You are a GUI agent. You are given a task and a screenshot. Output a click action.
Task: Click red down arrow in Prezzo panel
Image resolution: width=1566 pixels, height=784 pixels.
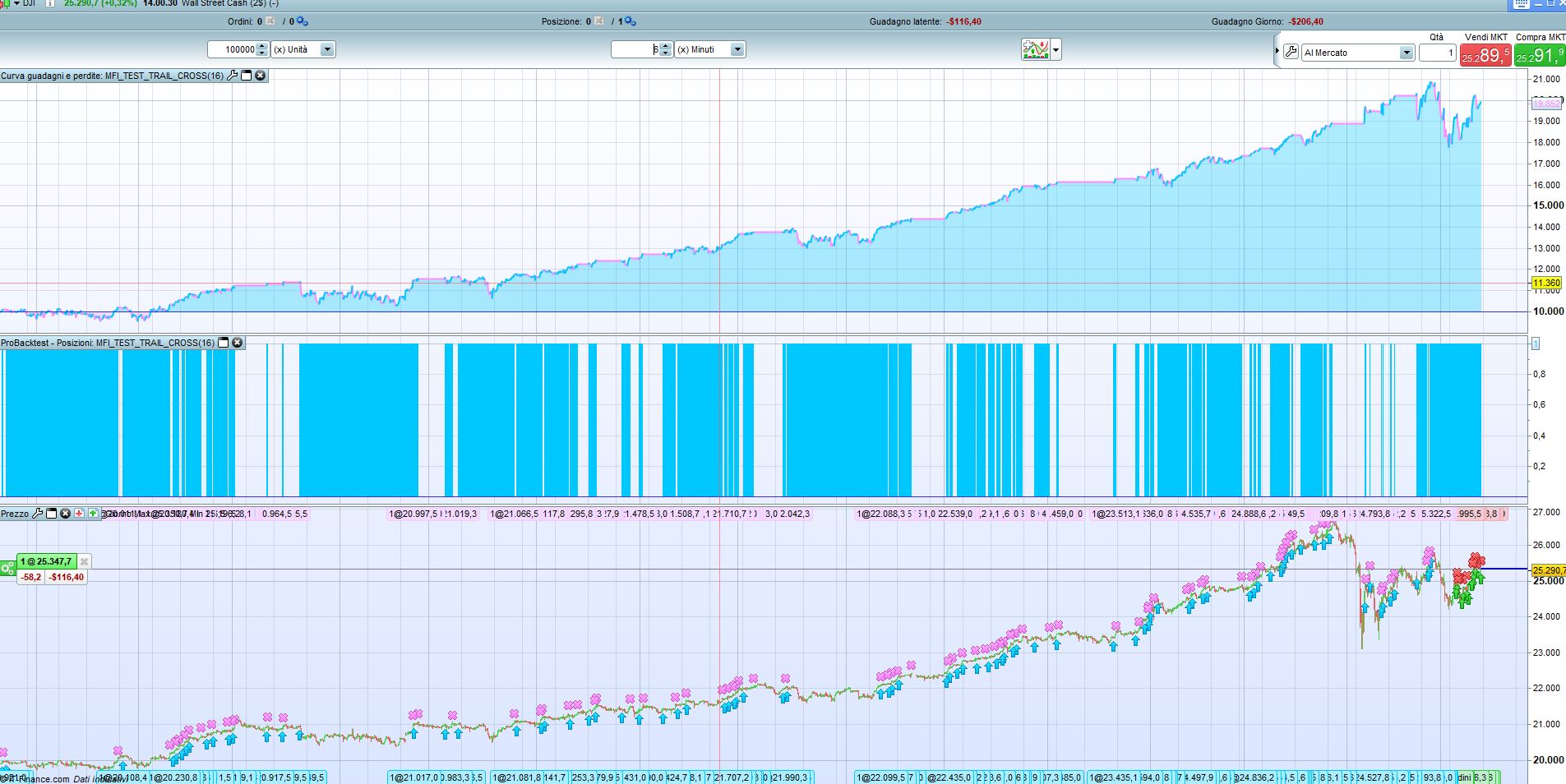(79, 514)
